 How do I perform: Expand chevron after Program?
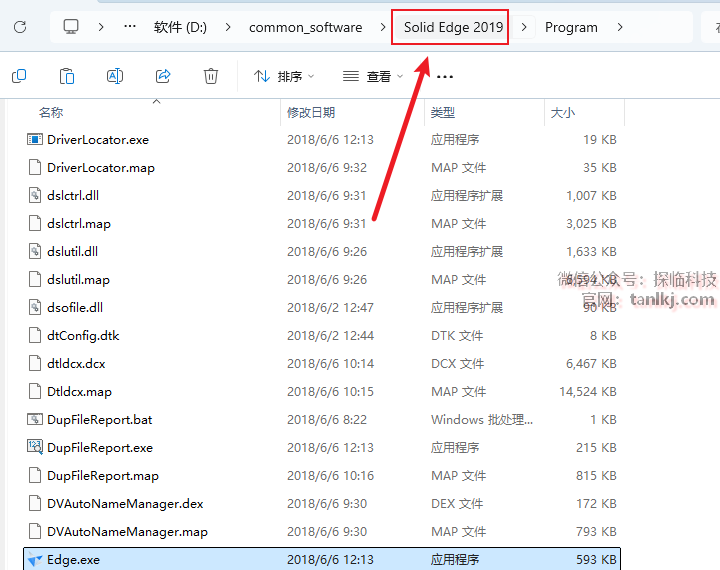pyautogui.click(x=620, y=27)
